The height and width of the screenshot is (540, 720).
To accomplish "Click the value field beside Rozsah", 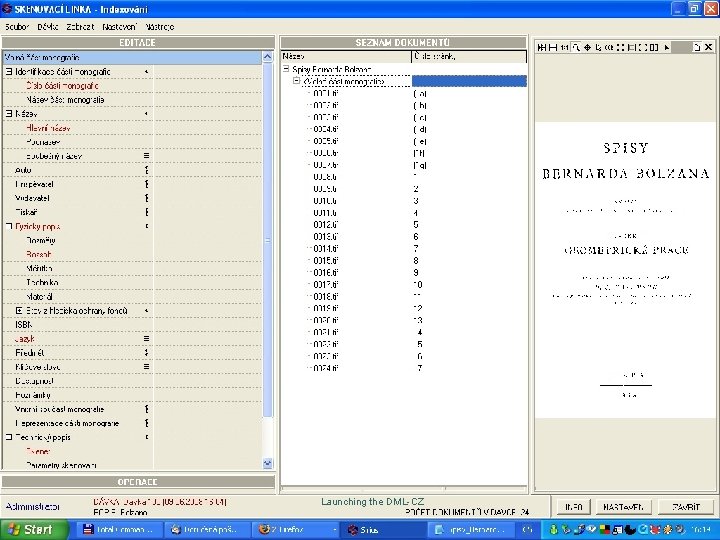I will (x=207, y=254).
